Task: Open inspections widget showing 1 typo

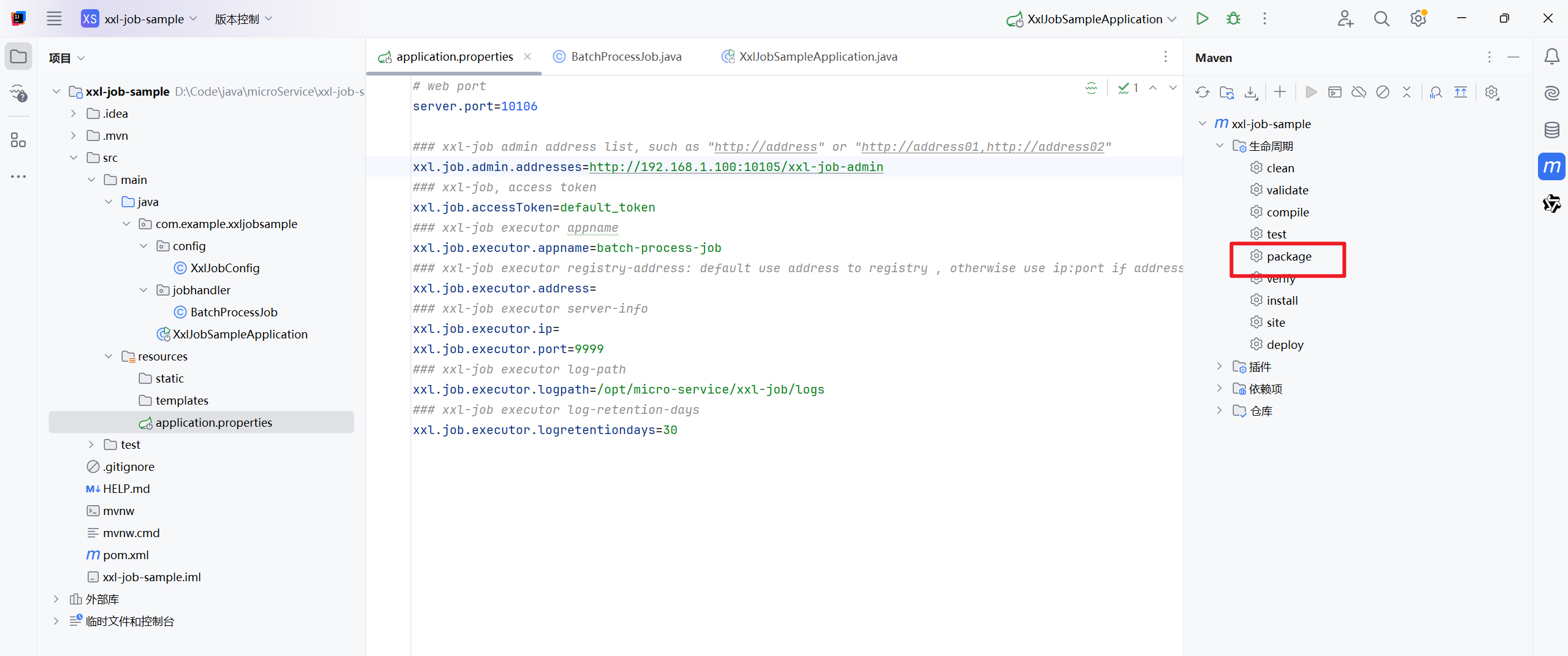Action: (1128, 88)
